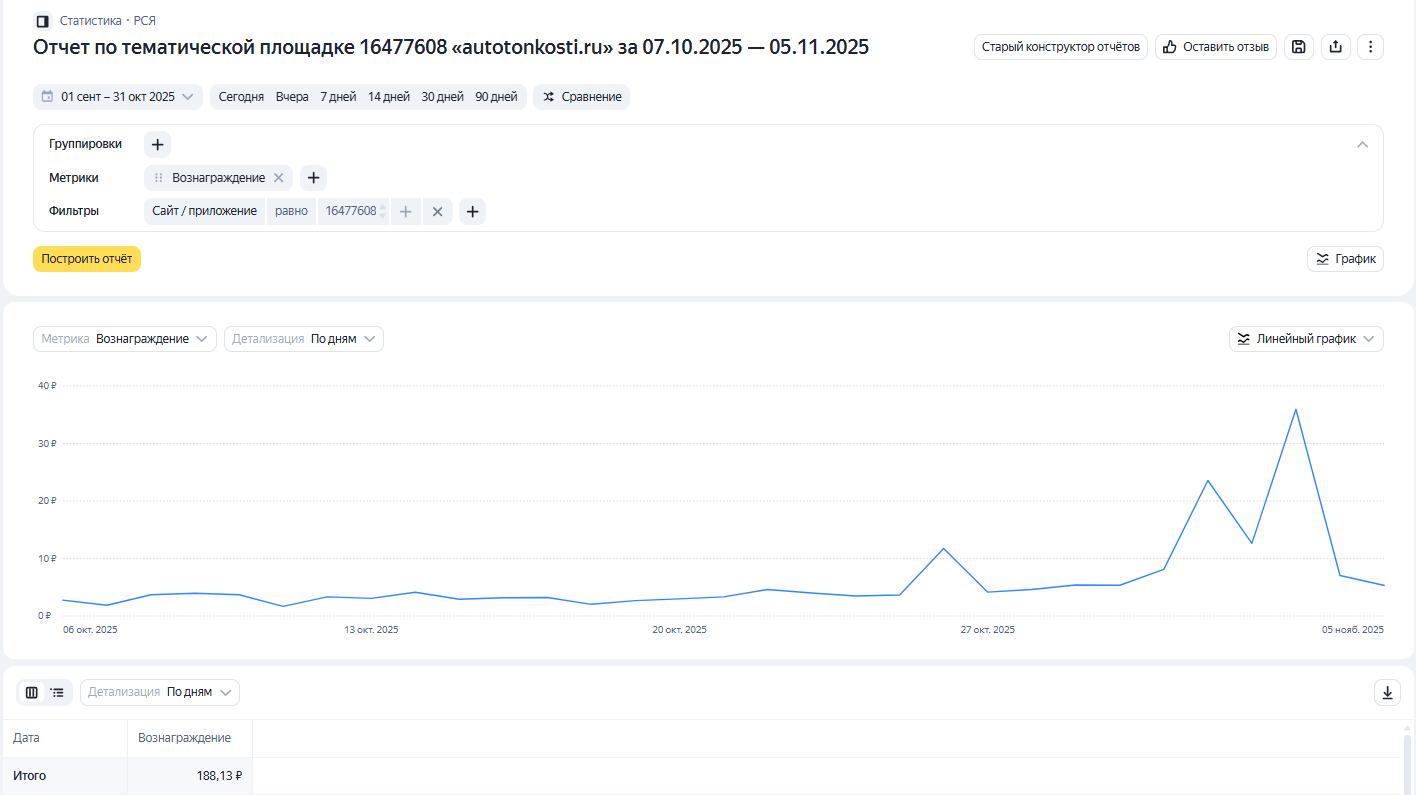The image size is (1416, 795).
Task: Click the save report floppy-disk icon
Action: (1298, 47)
